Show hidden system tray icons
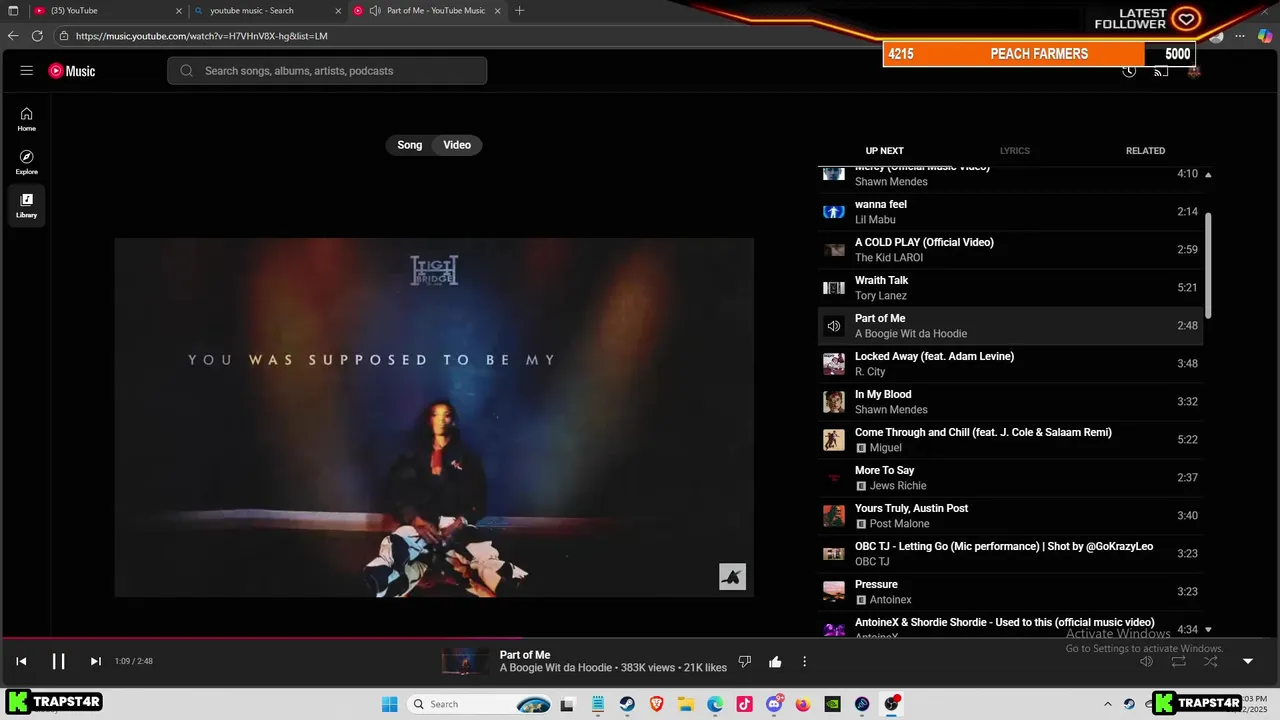 tap(1107, 704)
